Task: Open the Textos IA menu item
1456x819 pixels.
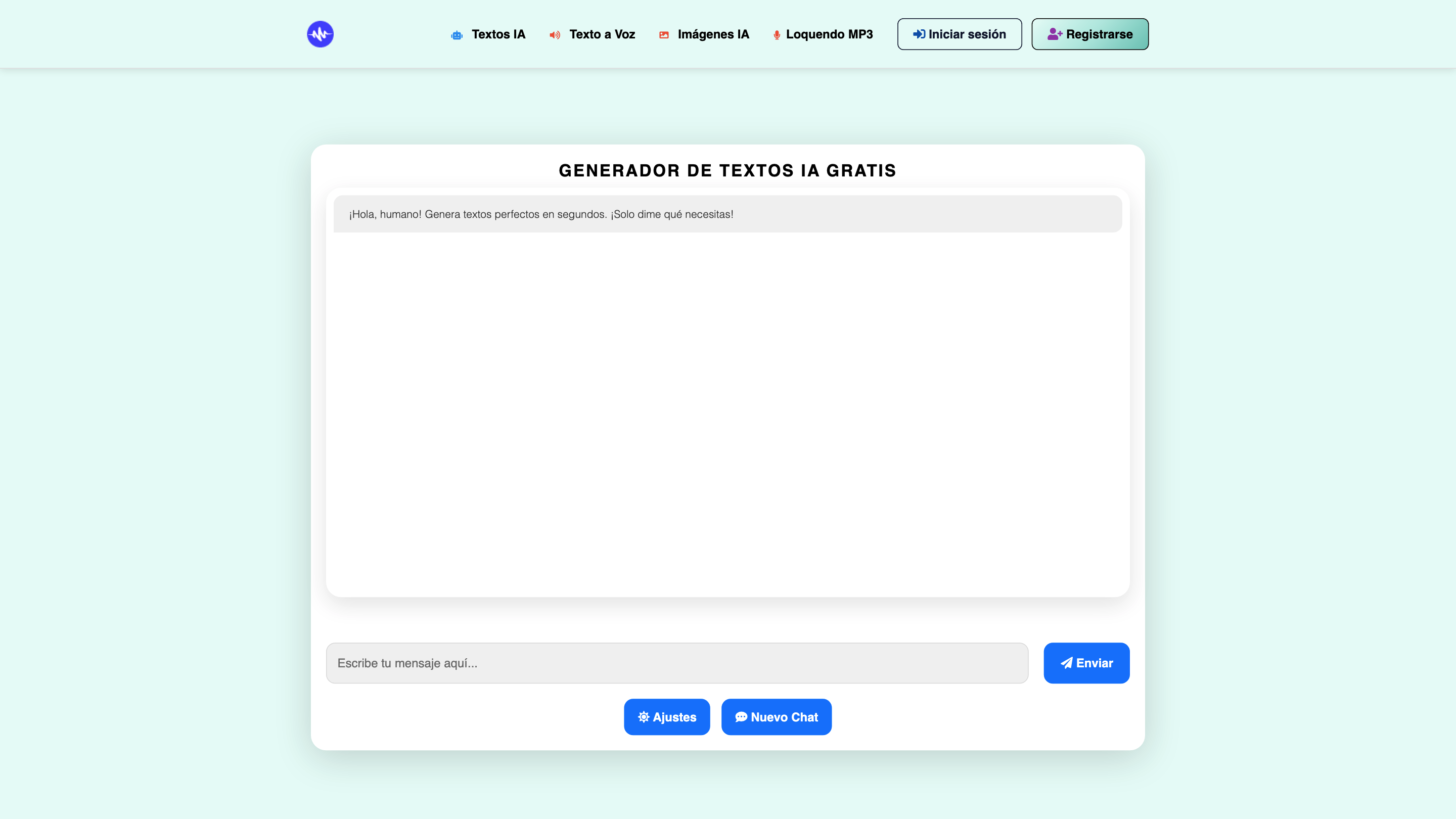Action: click(498, 34)
